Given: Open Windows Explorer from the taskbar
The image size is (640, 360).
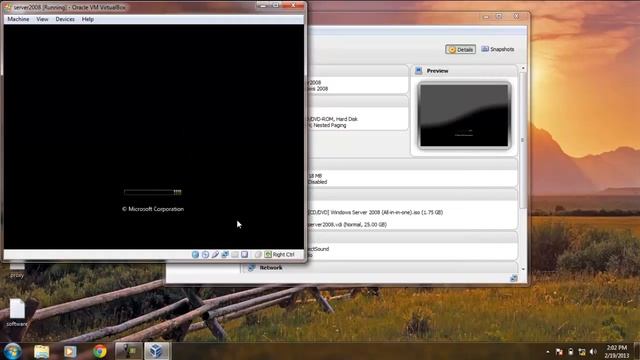Looking at the screenshot, I should (41, 351).
